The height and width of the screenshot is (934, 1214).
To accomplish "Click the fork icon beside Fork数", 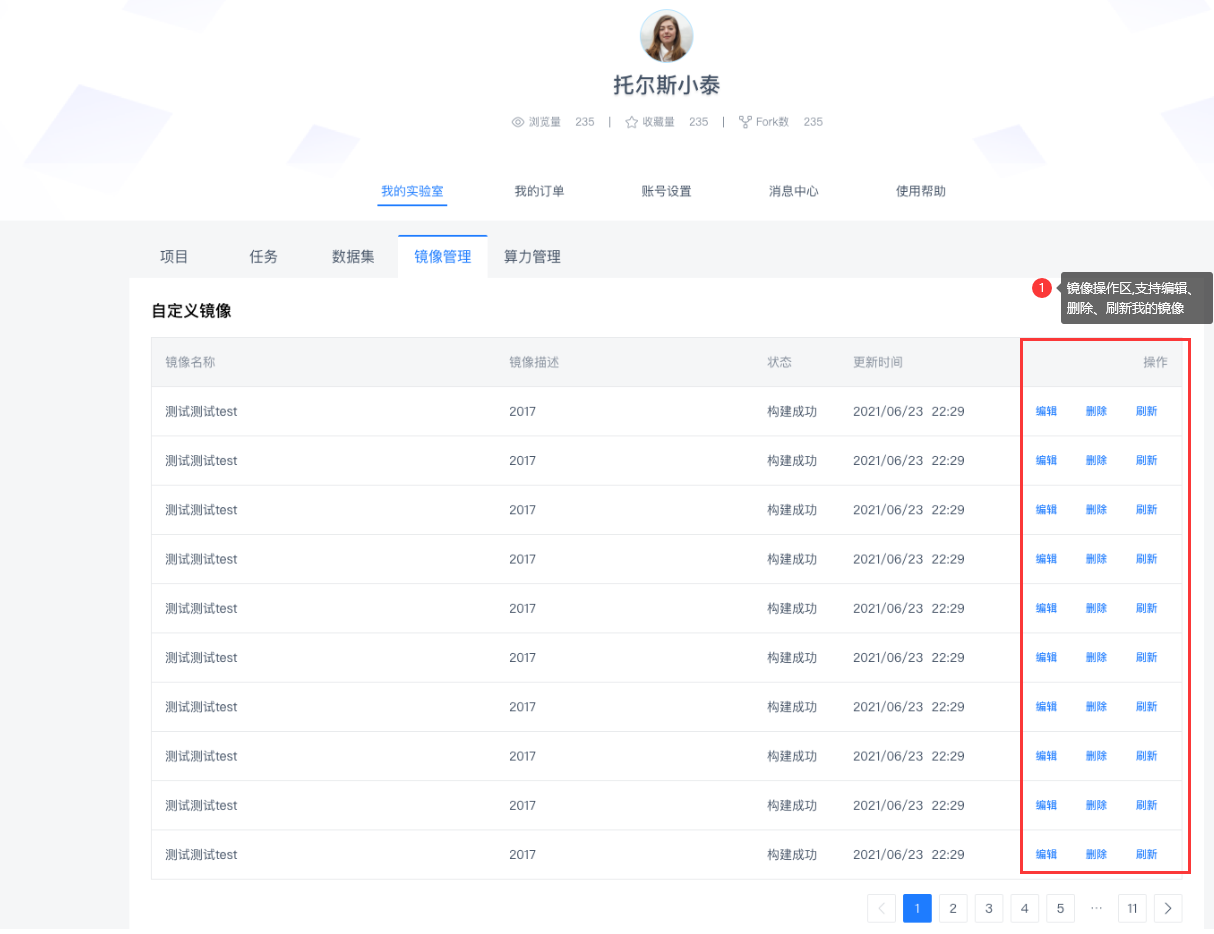I will click(x=745, y=122).
